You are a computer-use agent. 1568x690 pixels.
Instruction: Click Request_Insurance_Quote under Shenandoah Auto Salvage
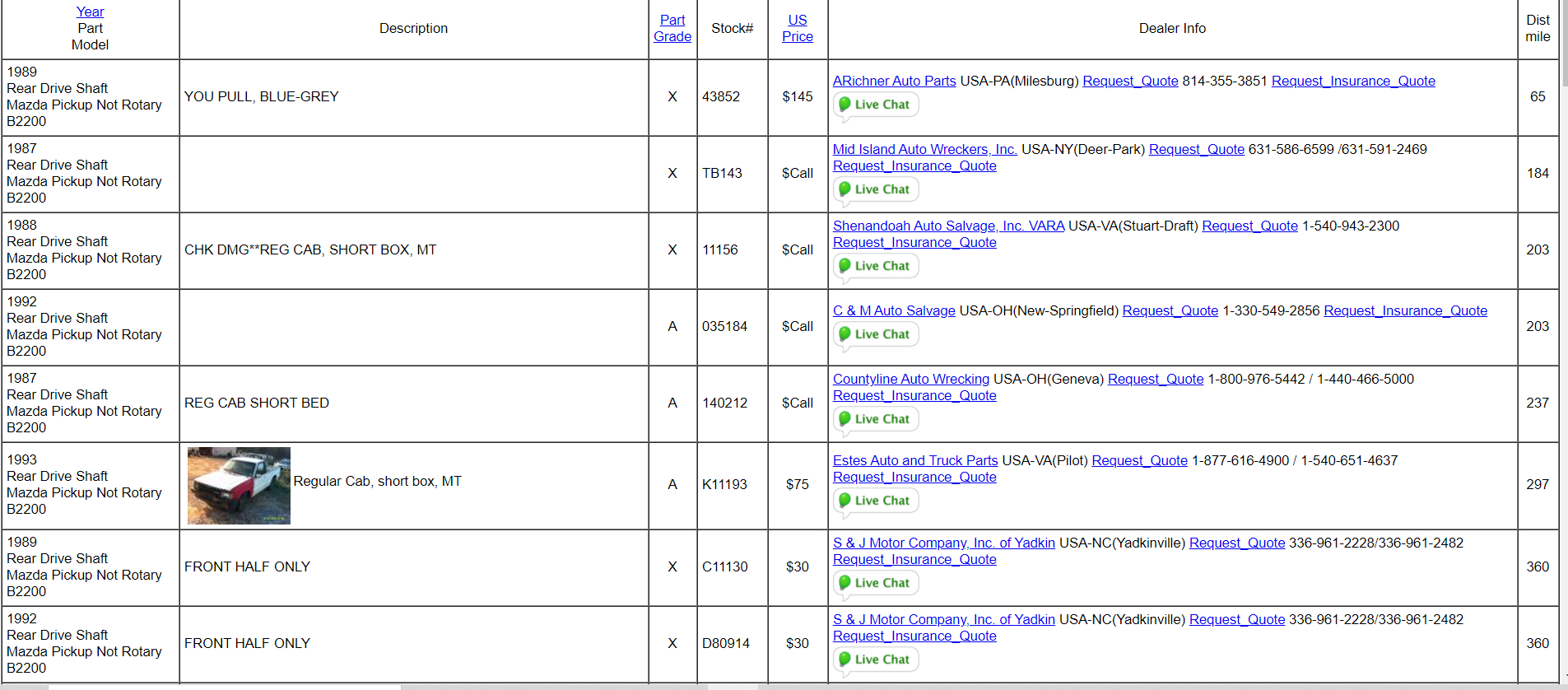914,242
